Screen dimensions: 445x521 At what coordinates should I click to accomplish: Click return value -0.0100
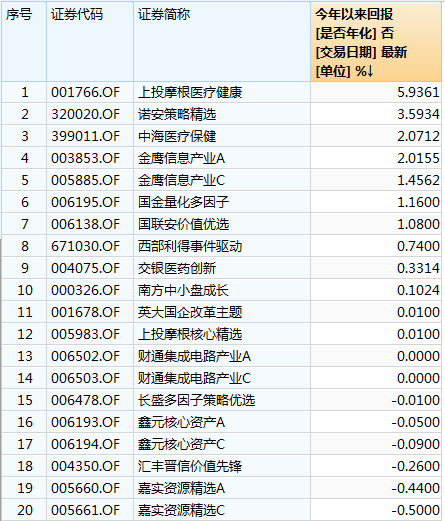point(416,400)
